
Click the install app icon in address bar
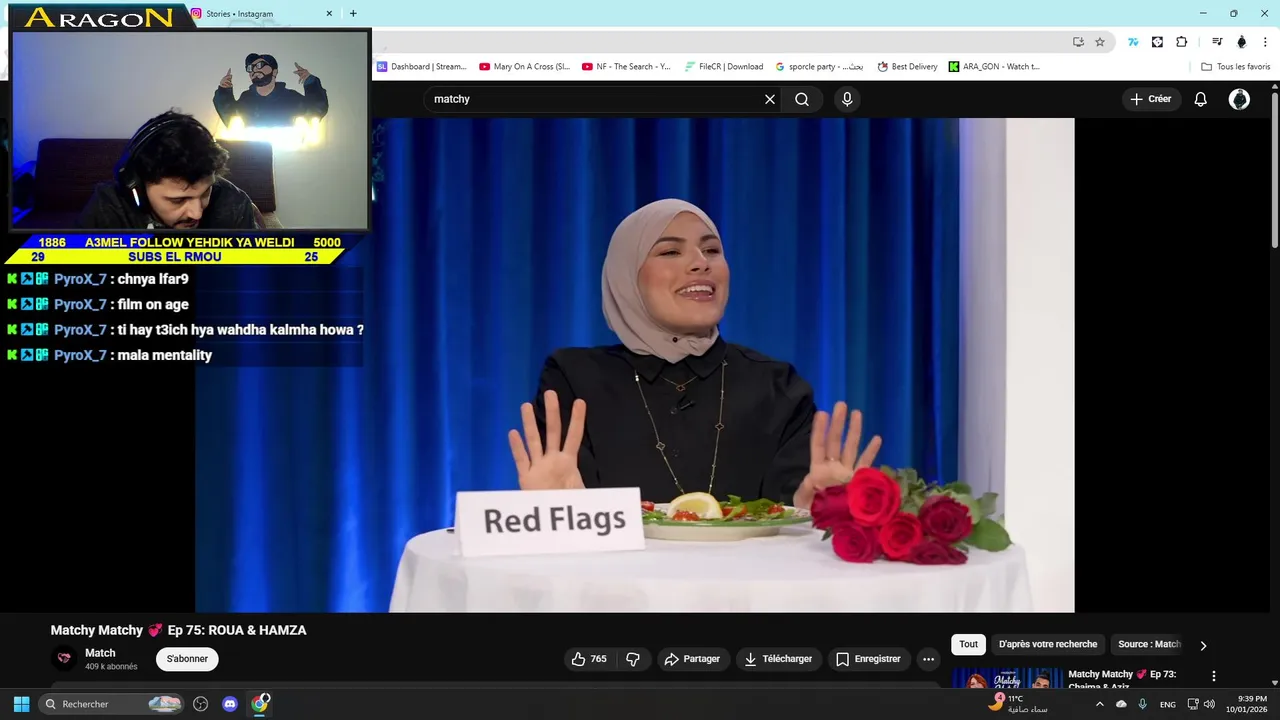(x=1078, y=42)
